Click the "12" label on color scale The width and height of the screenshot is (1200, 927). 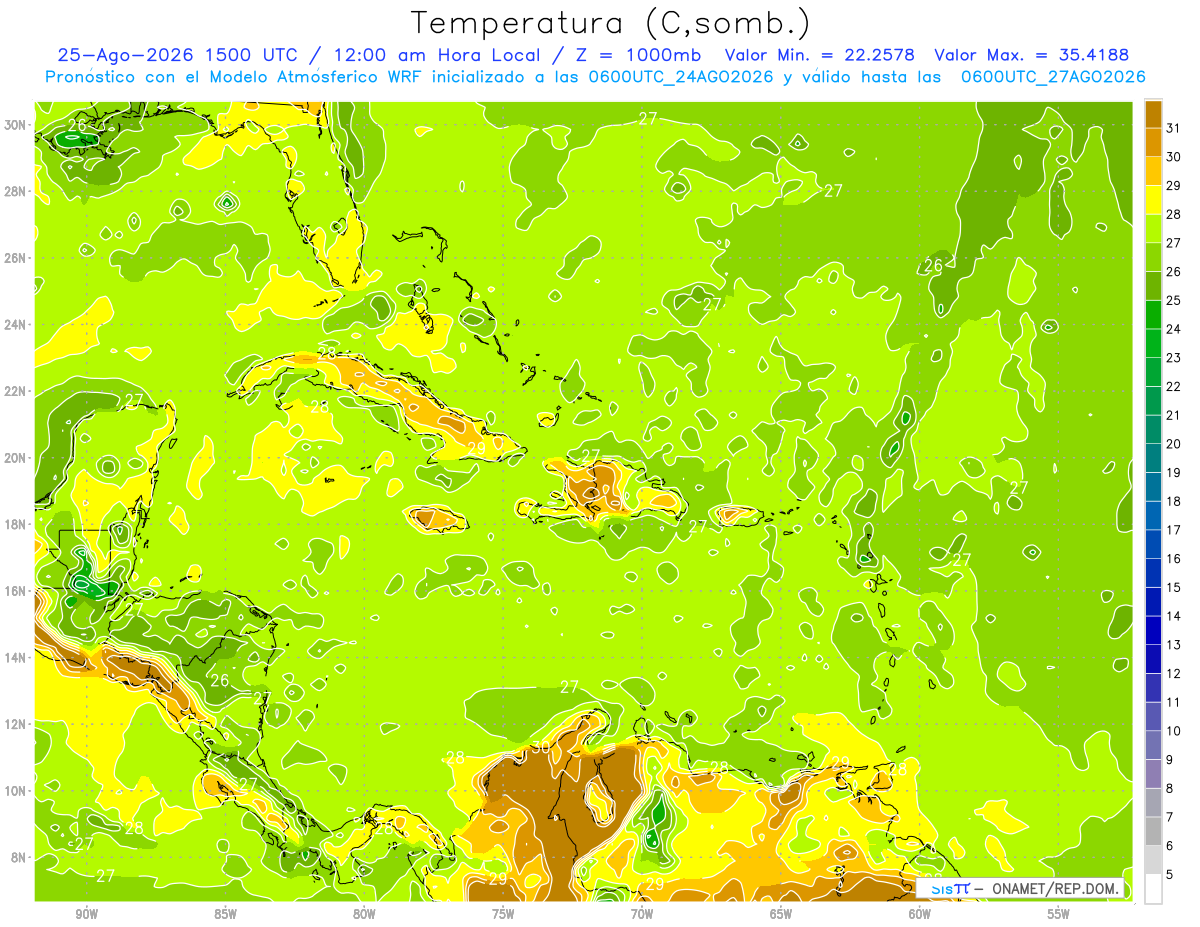tap(1174, 674)
